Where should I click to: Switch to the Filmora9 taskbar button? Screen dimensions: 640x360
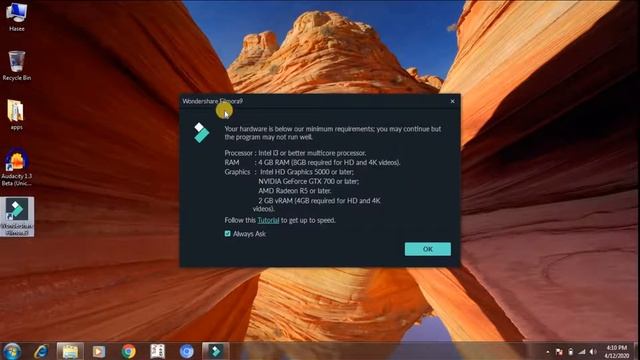click(216, 351)
